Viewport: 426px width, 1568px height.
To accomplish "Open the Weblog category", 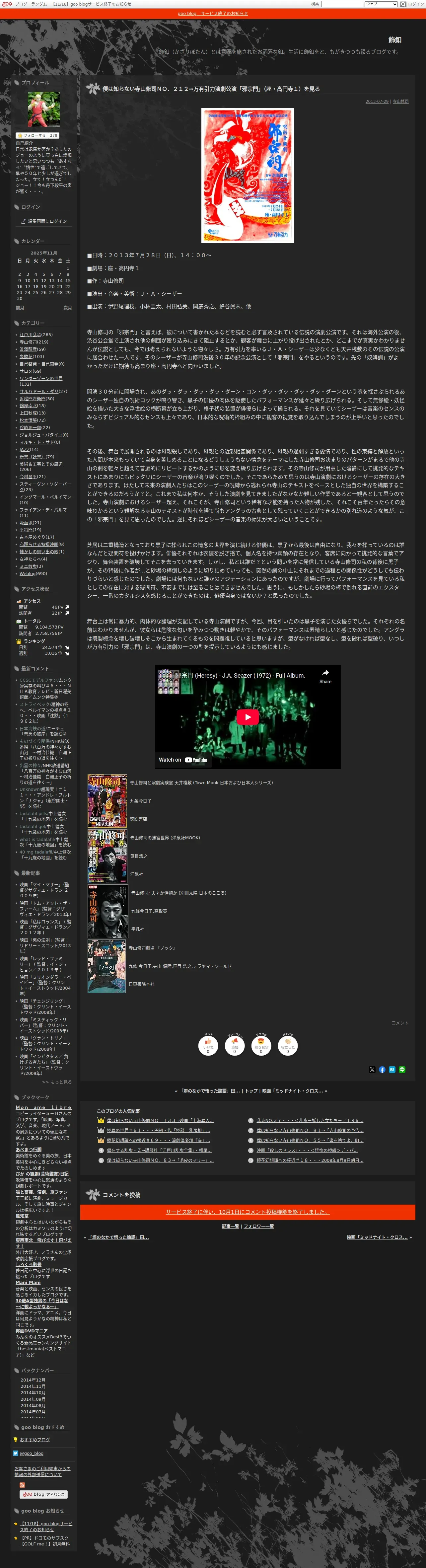I will pyautogui.click(x=28, y=573).
